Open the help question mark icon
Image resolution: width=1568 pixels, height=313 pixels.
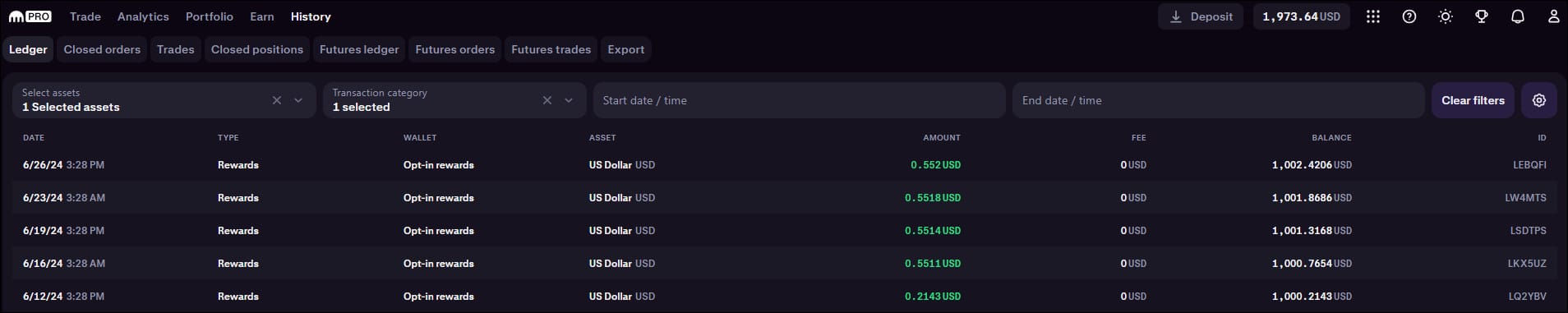coord(1409,16)
